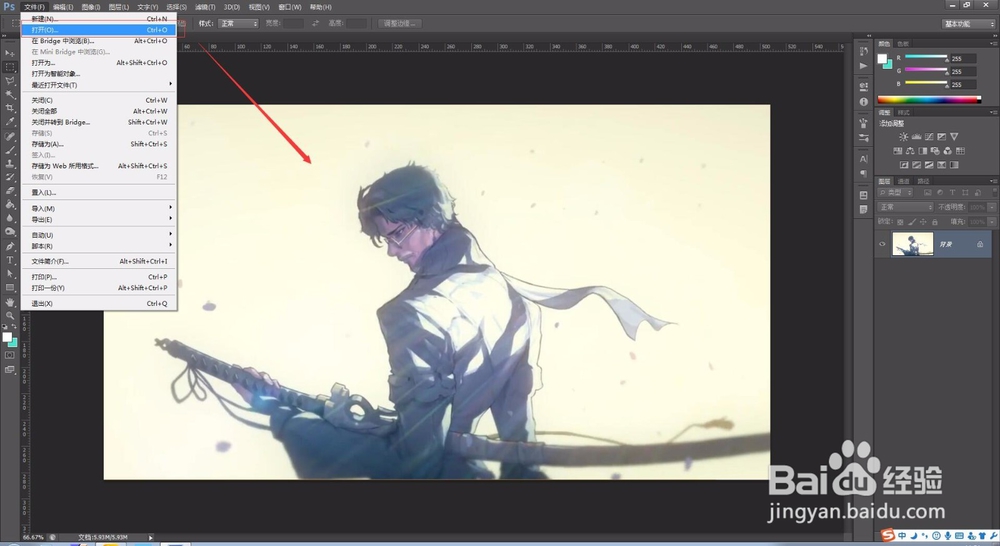Image resolution: width=1000 pixels, height=546 pixels.
Task: Expand 自动(U) submenu
Action: pyautogui.click(x=101, y=235)
